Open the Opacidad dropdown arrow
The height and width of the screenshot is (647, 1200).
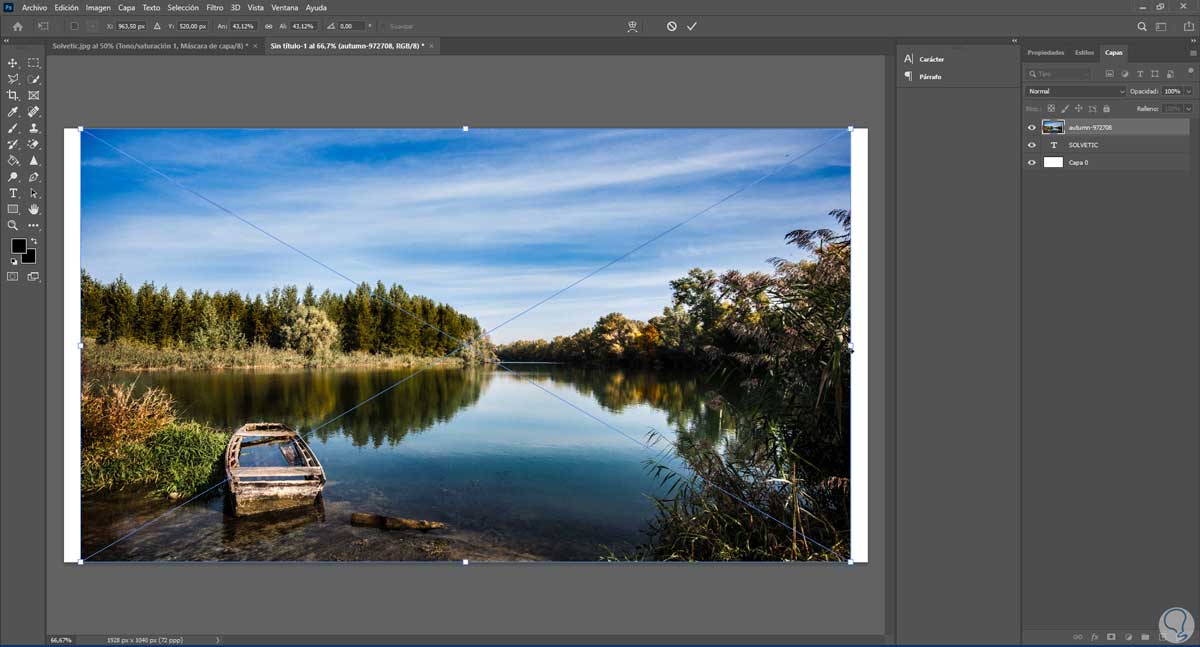coord(1188,91)
